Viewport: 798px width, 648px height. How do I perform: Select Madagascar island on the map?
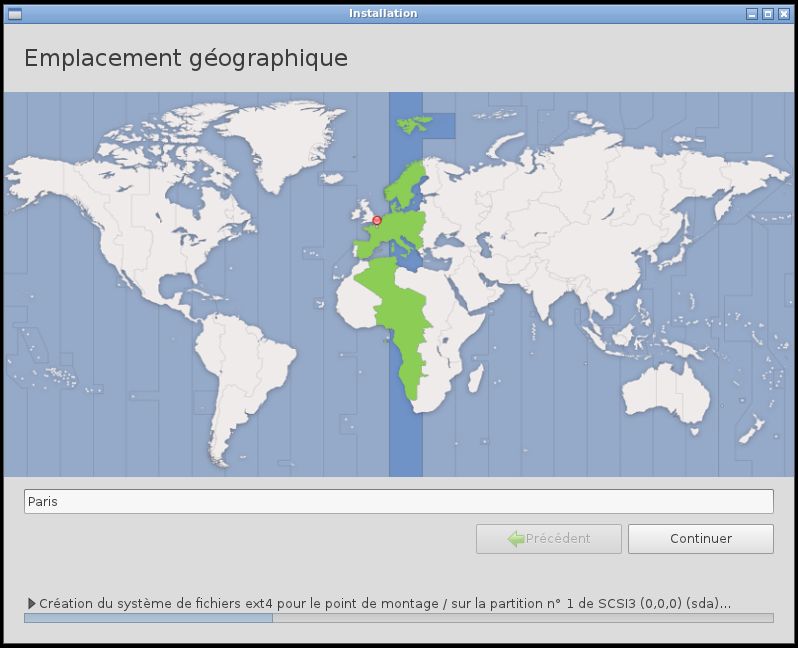[x=476, y=378]
